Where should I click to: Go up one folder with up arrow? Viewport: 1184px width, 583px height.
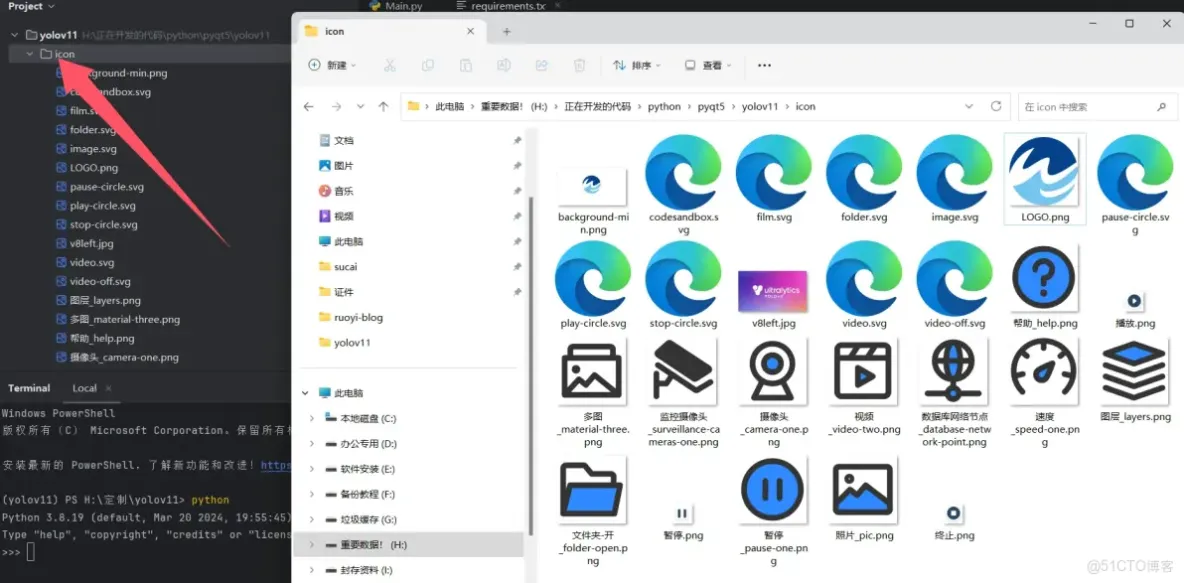click(x=384, y=106)
